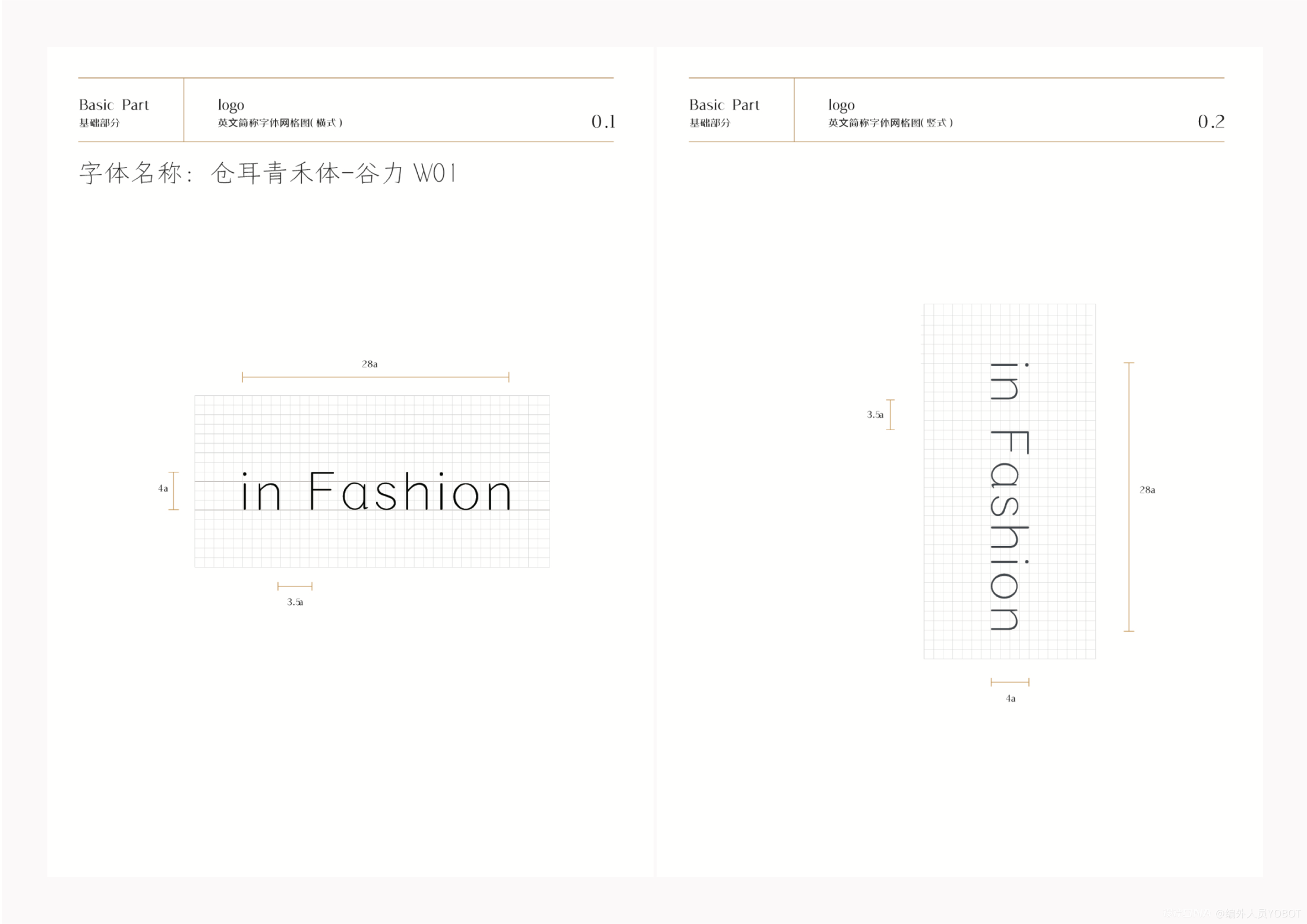This screenshot has height=924, width=1307.
Task: Click the "3.5a" label below horizontal logo grid
Action: [295, 602]
